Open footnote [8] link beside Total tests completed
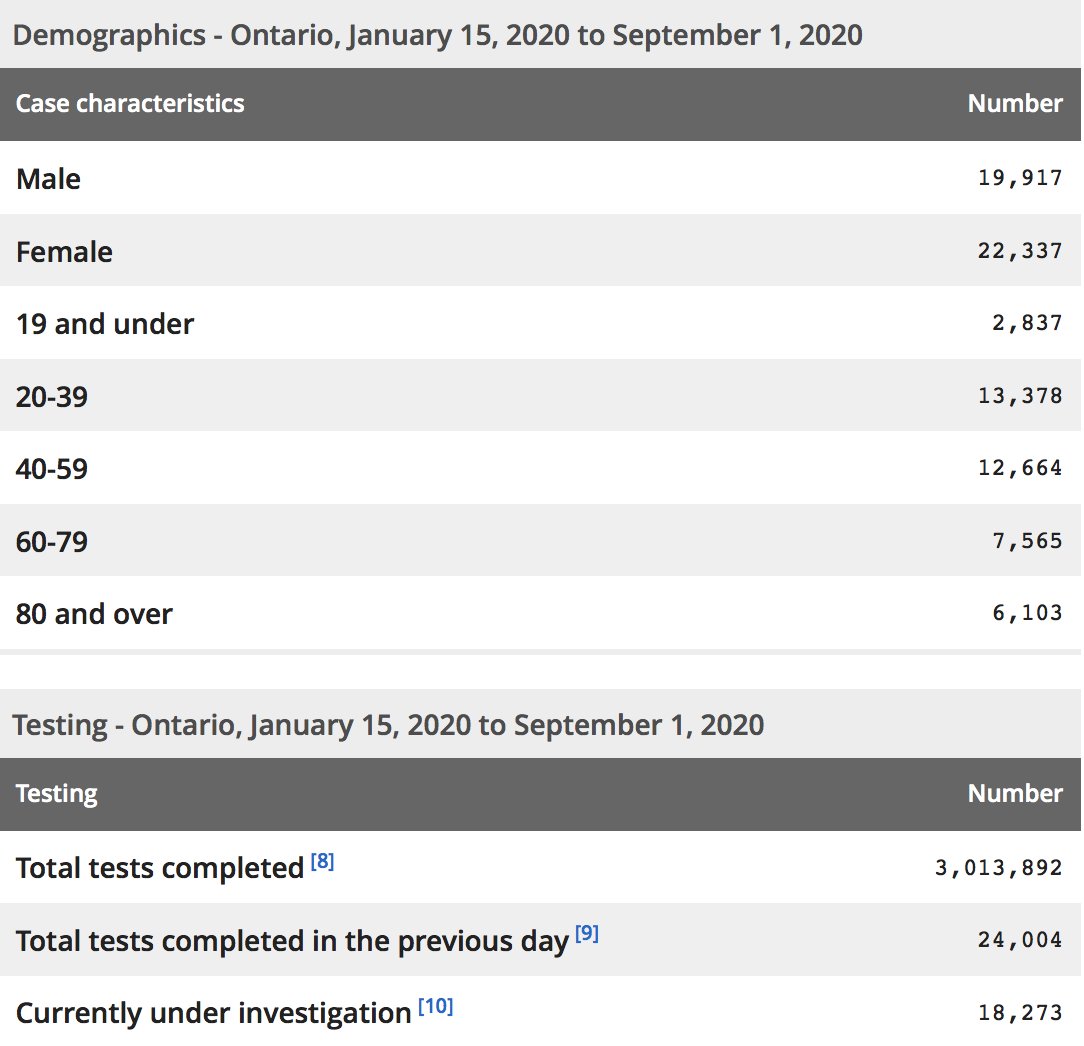 (x=322, y=861)
